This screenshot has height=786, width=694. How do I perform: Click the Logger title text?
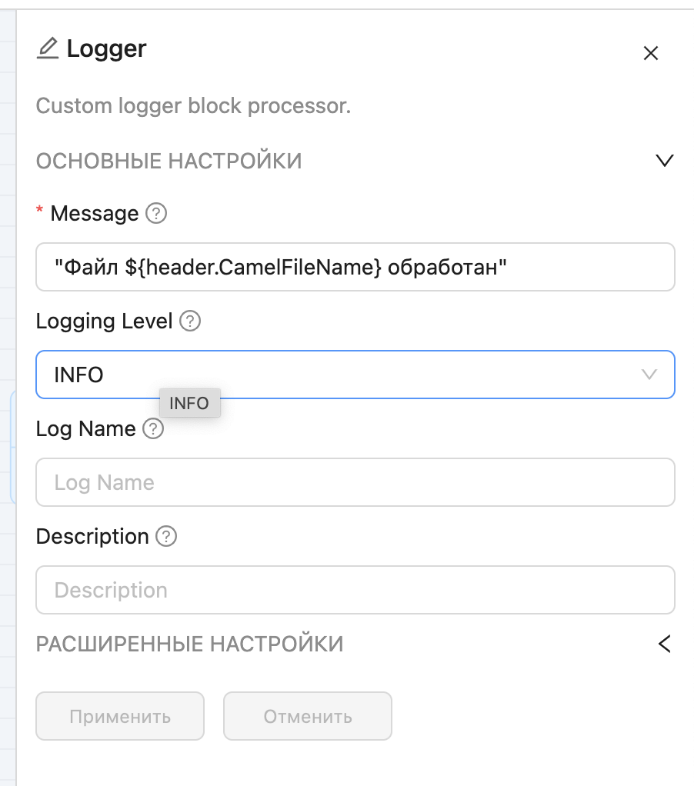pyautogui.click(x=106, y=48)
